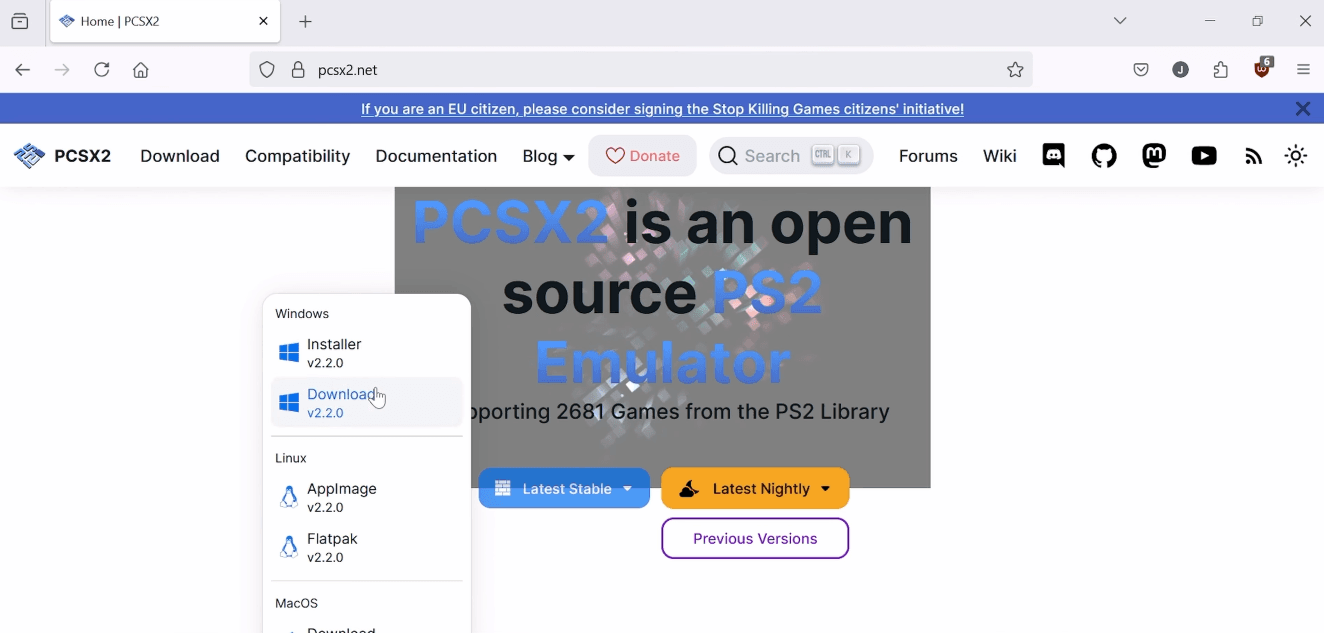Open the RSS feed
This screenshot has width=1324, height=633.
pos(1253,156)
